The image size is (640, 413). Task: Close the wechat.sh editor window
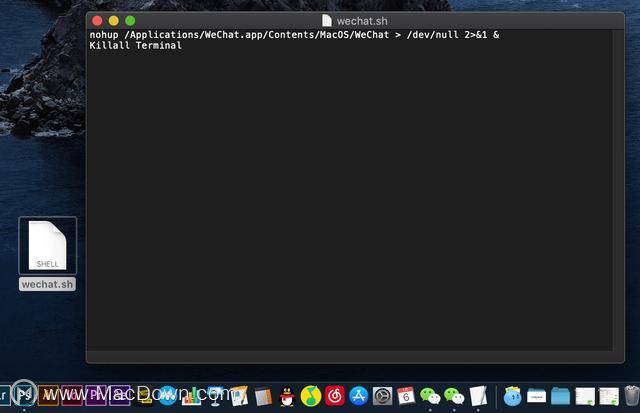[97, 21]
